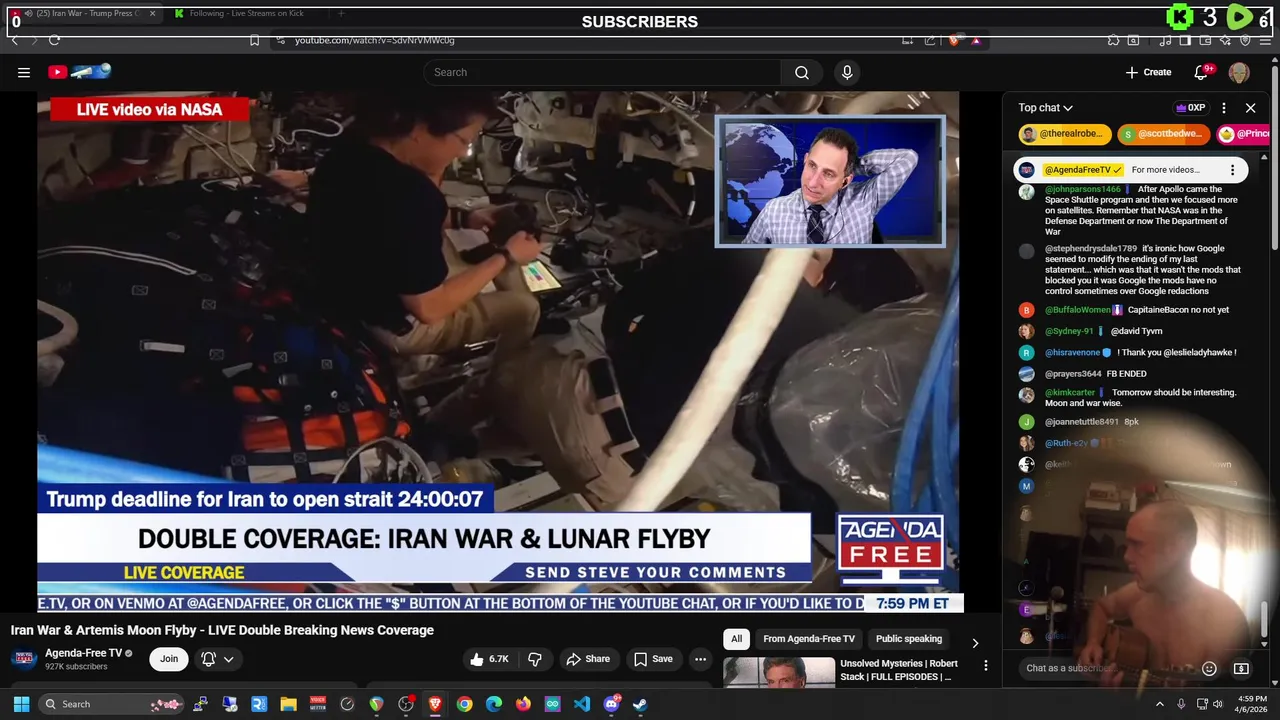The image size is (1280, 720).
Task: Open pinned AgendaFreeTV message options
Action: (x=1232, y=170)
